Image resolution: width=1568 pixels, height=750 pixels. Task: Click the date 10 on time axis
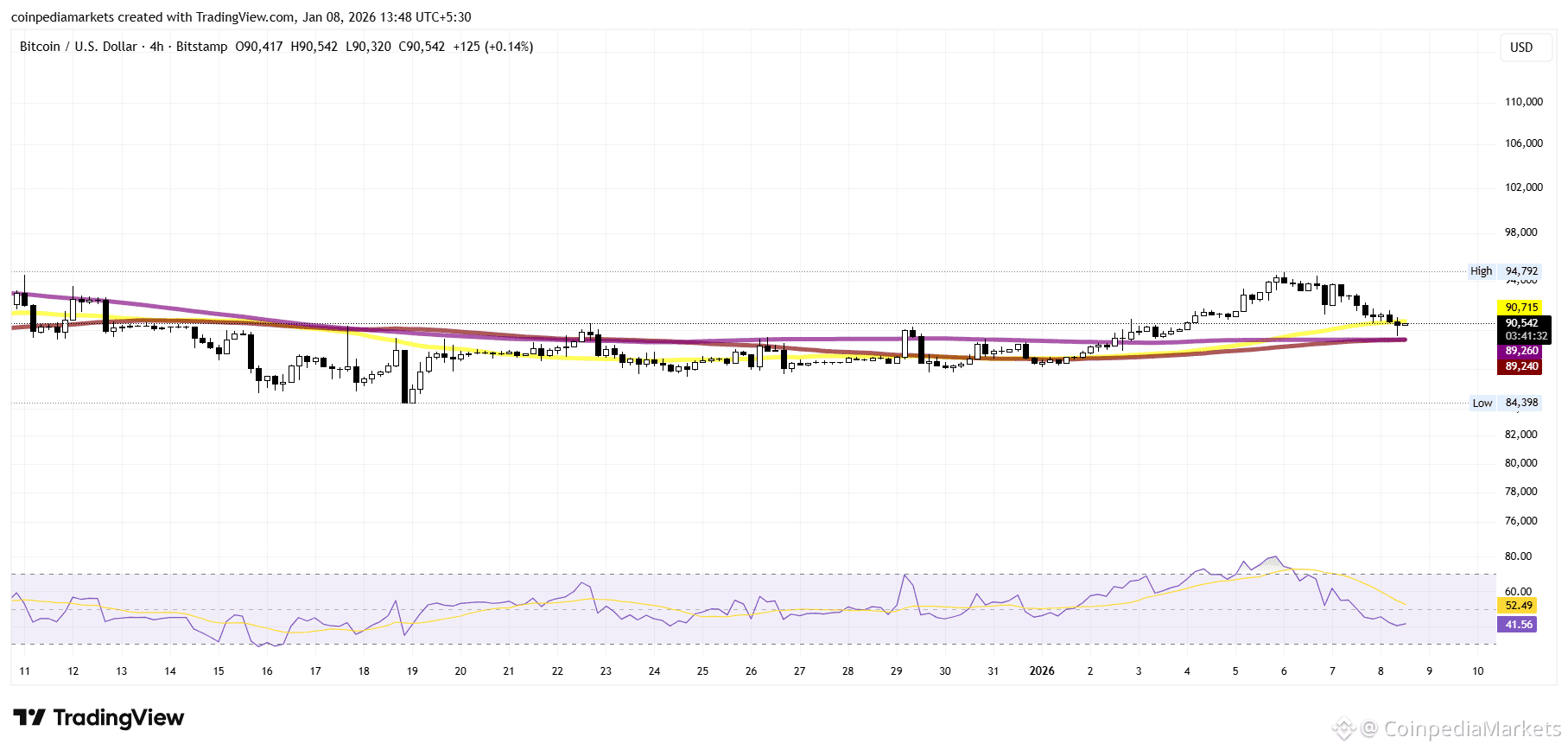click(1478, 671)
